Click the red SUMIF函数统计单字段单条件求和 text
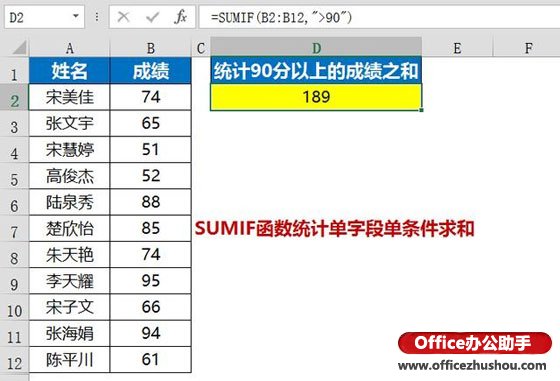560x381 pixels. (334, 229)
